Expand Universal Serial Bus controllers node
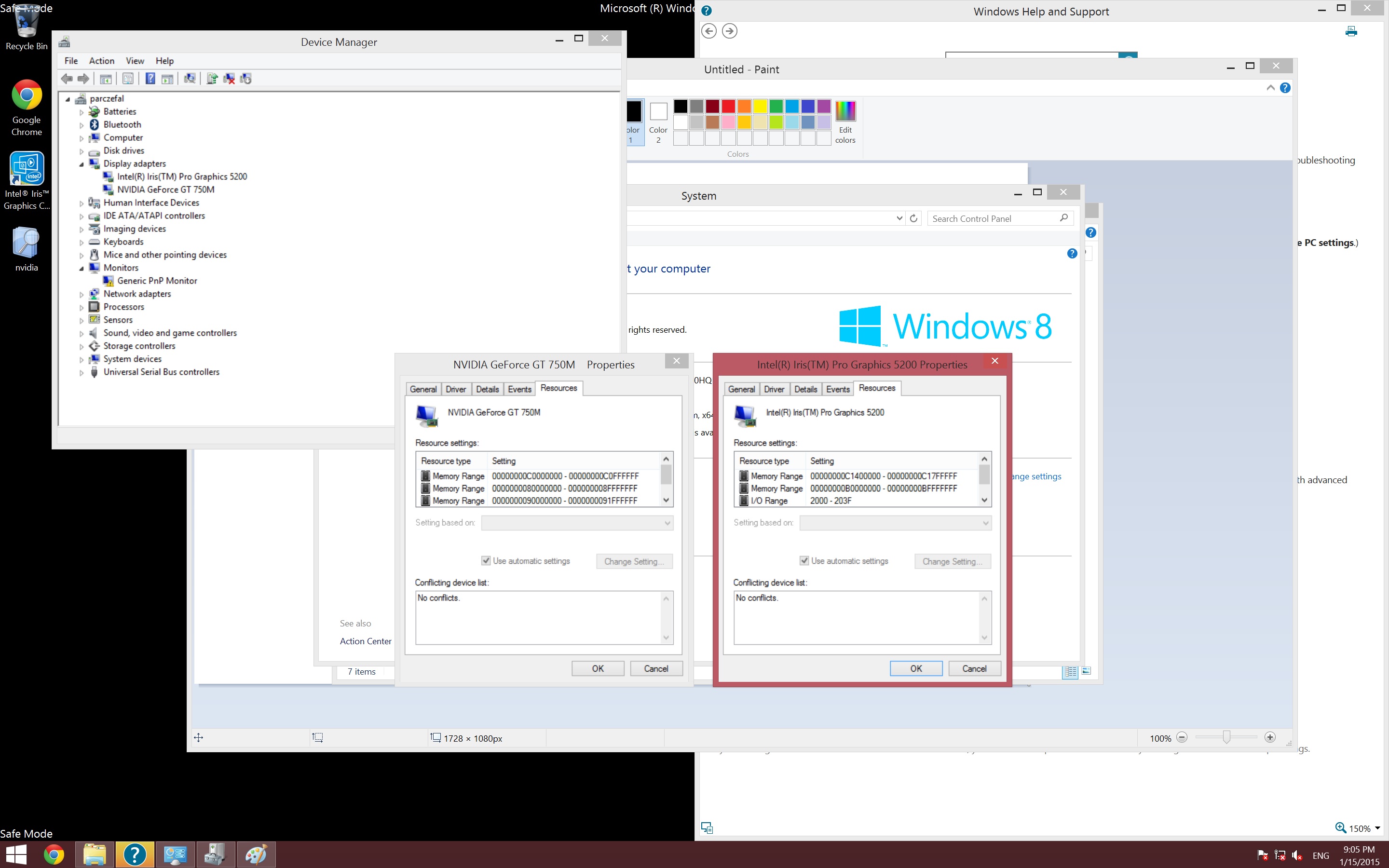The image size is (1389, 868). (82, 373)
